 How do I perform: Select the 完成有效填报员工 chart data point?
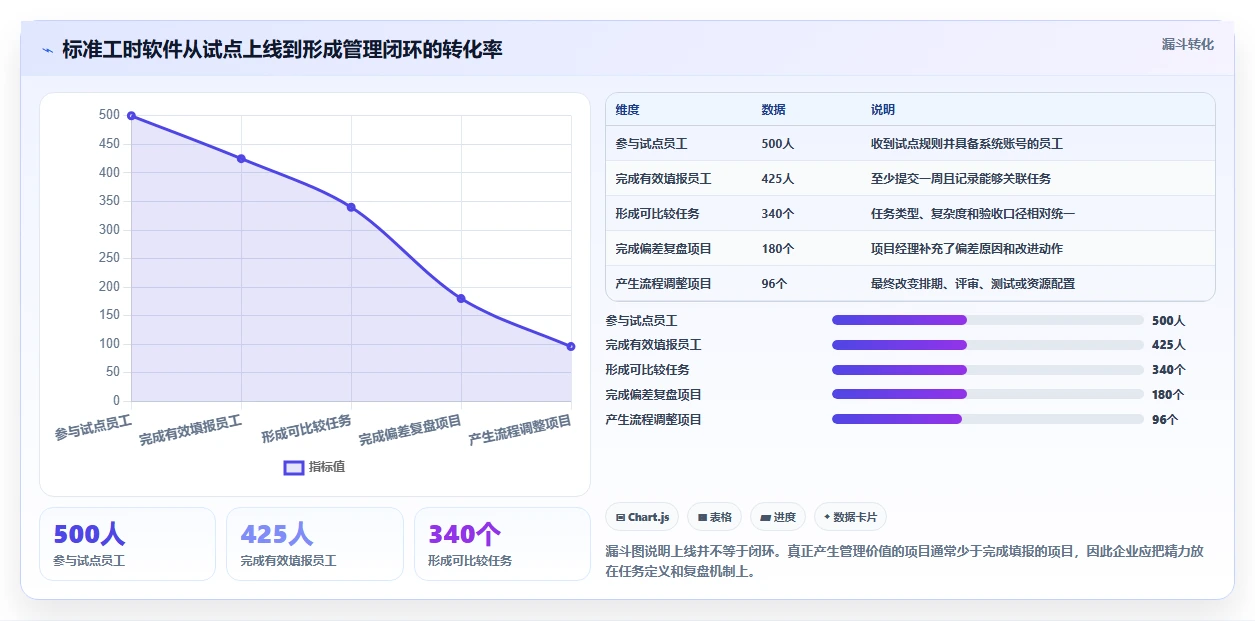click(x=241, y=159)
